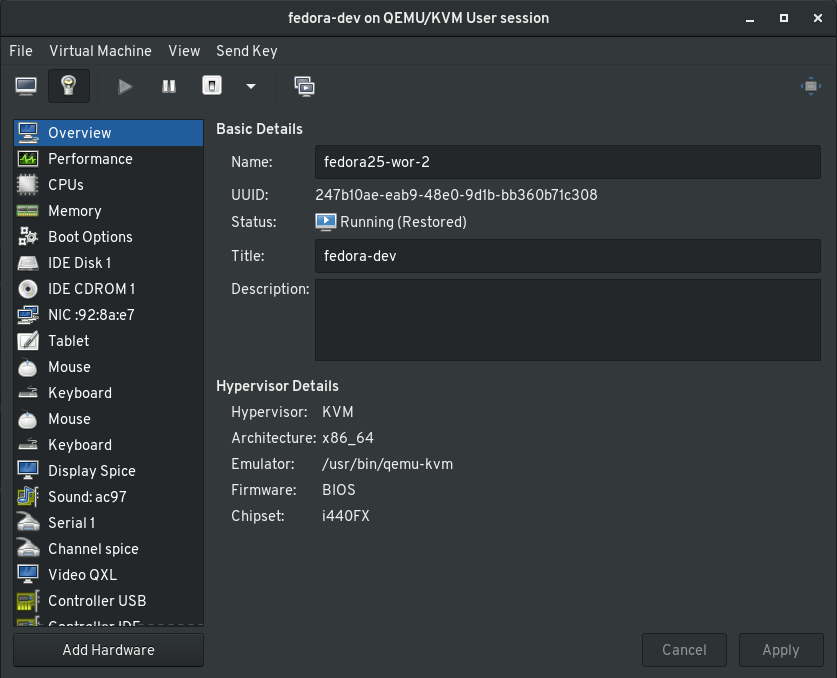Toggle fullscreen icon at toolbar right

pyautogui.click(x=810, y=86)
